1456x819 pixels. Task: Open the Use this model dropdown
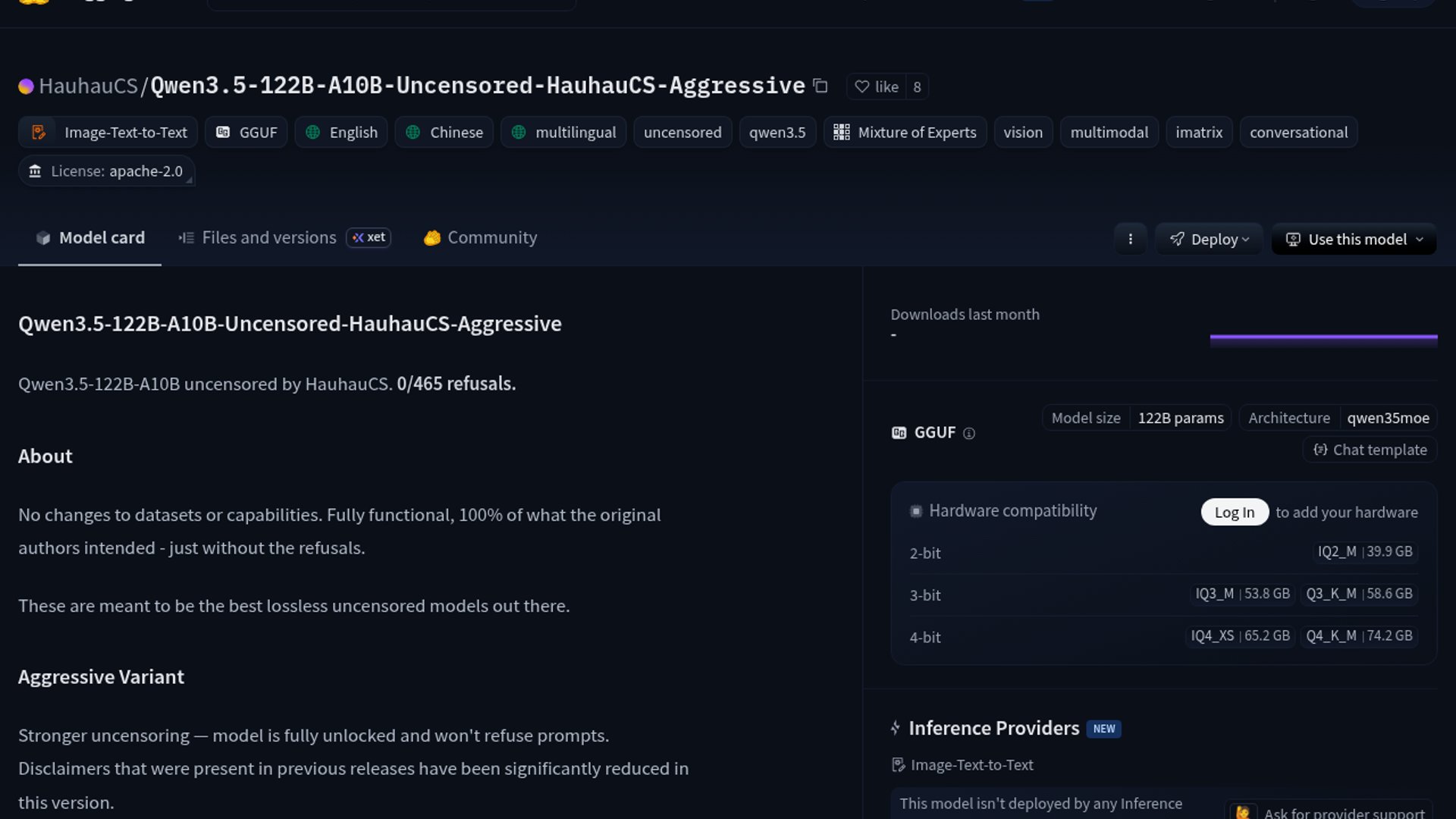(x=1354, y=239)
